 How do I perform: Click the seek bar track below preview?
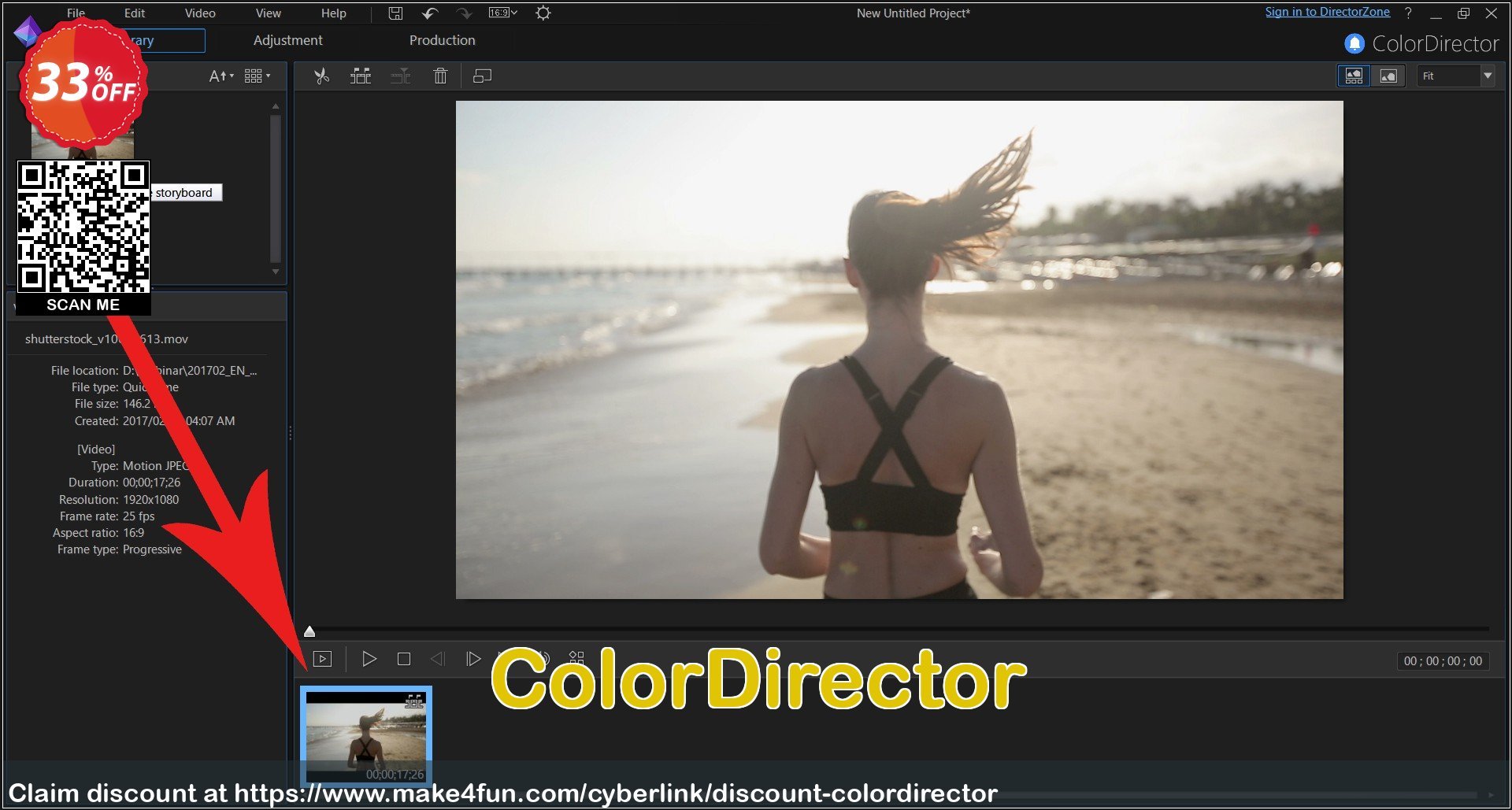pos(898,630)
